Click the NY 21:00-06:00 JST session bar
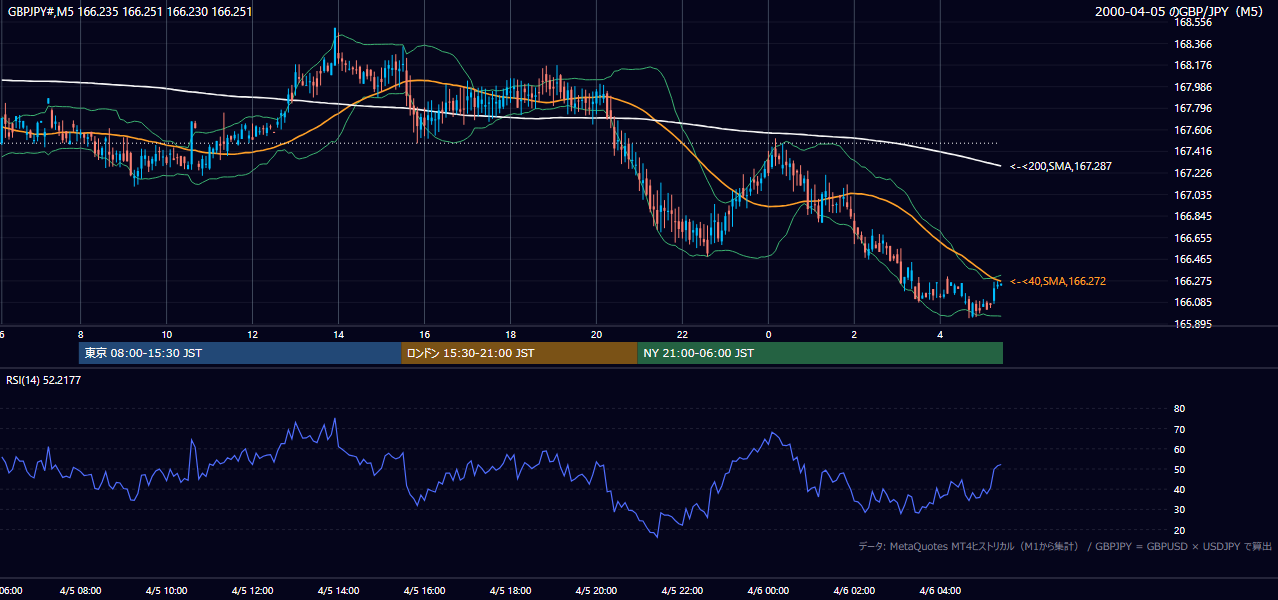This screenshot has width=1278, height=600. tap(820, 353)
